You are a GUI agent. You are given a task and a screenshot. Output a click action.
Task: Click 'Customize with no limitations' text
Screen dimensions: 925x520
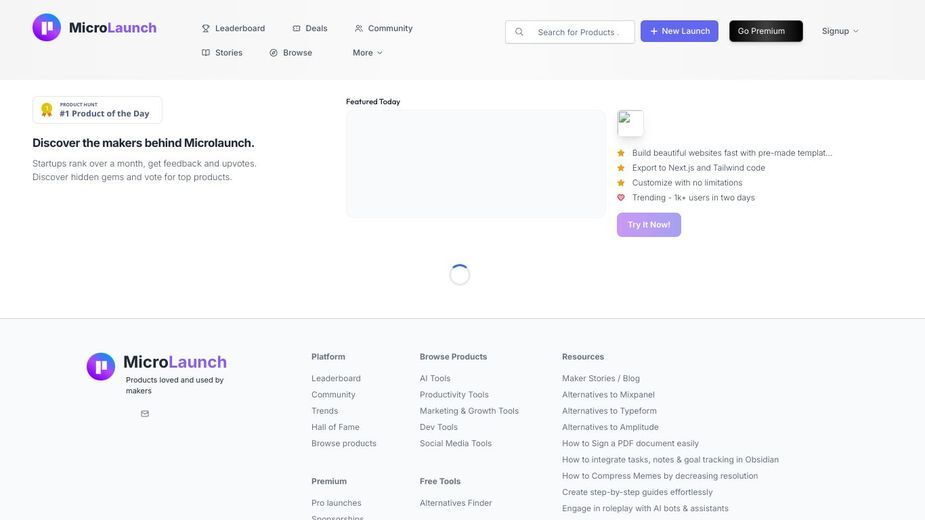point(687,183)
